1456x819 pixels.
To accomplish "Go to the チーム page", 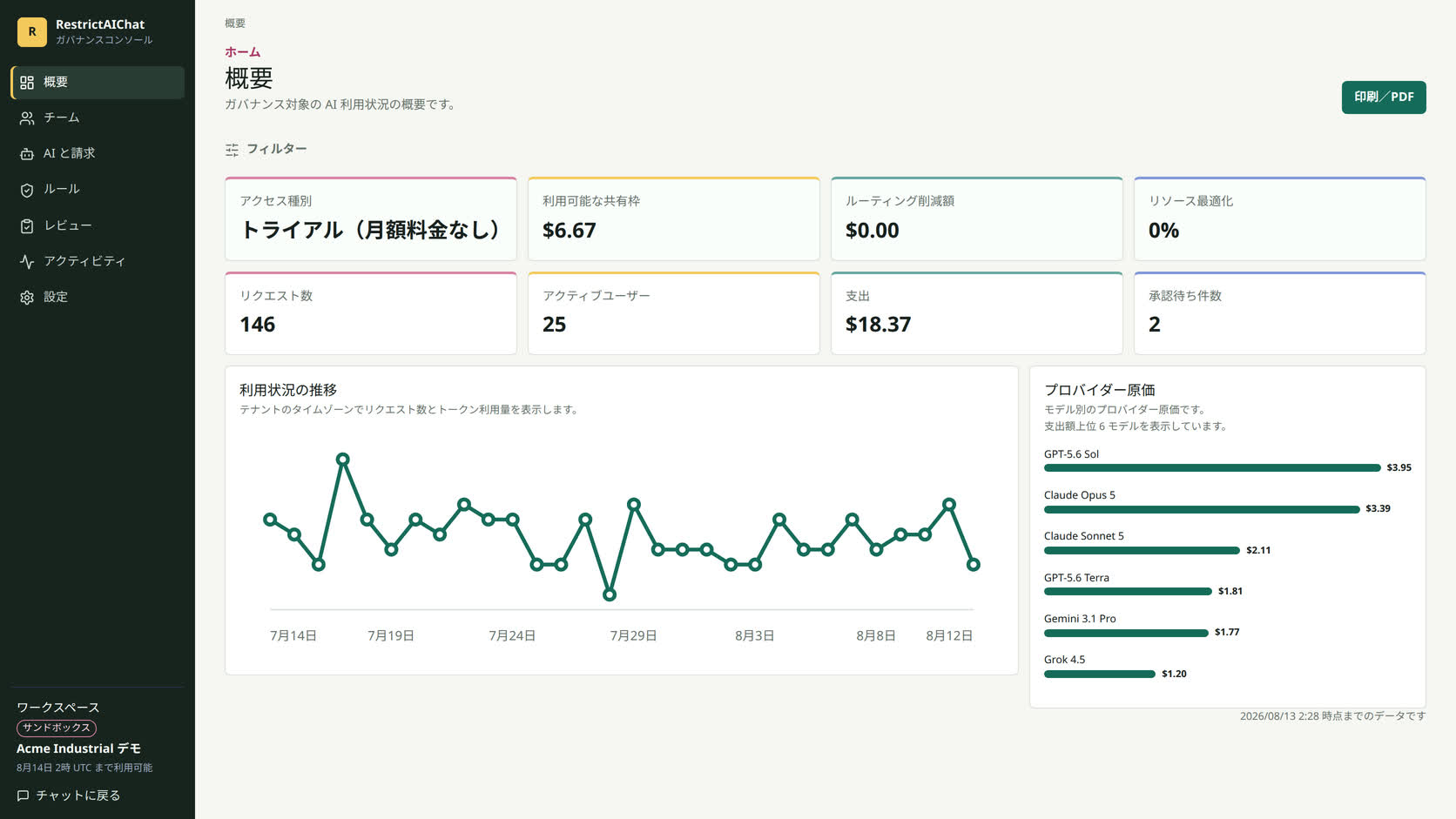I will [x=98, y=118].
